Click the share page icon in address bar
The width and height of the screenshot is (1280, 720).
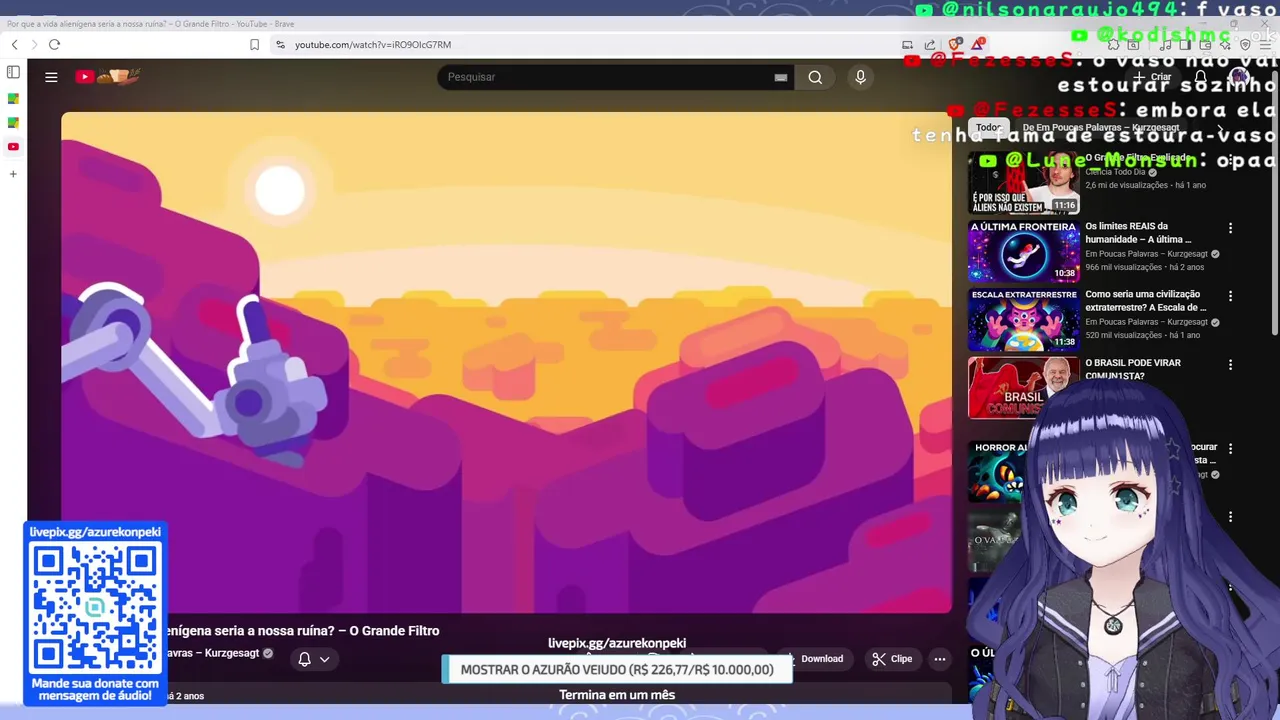(x=930, y=45)
